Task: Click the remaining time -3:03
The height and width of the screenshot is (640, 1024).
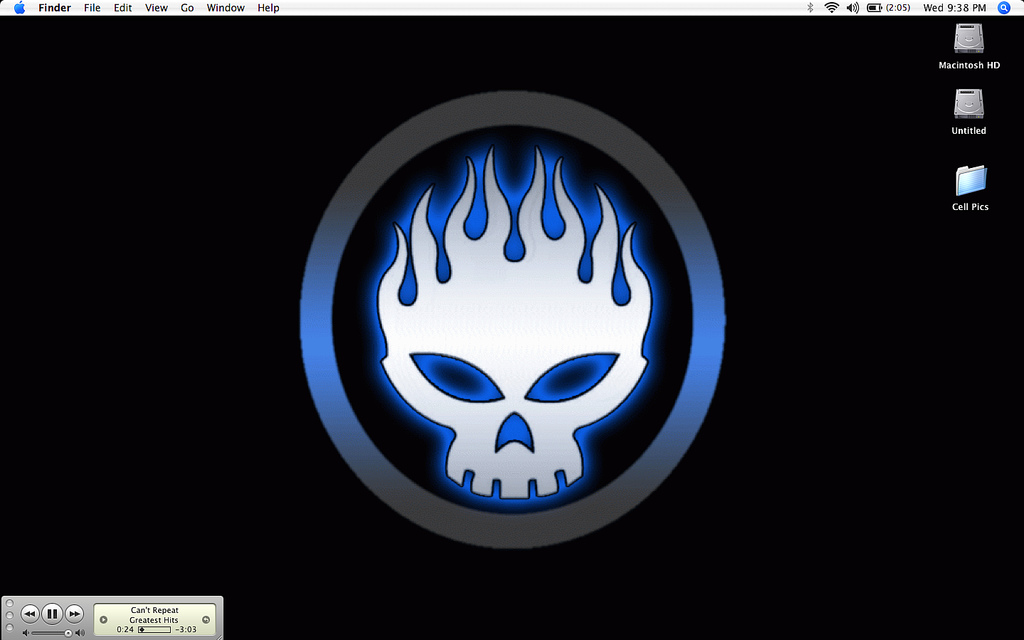Action: click(x=186, y=630)
